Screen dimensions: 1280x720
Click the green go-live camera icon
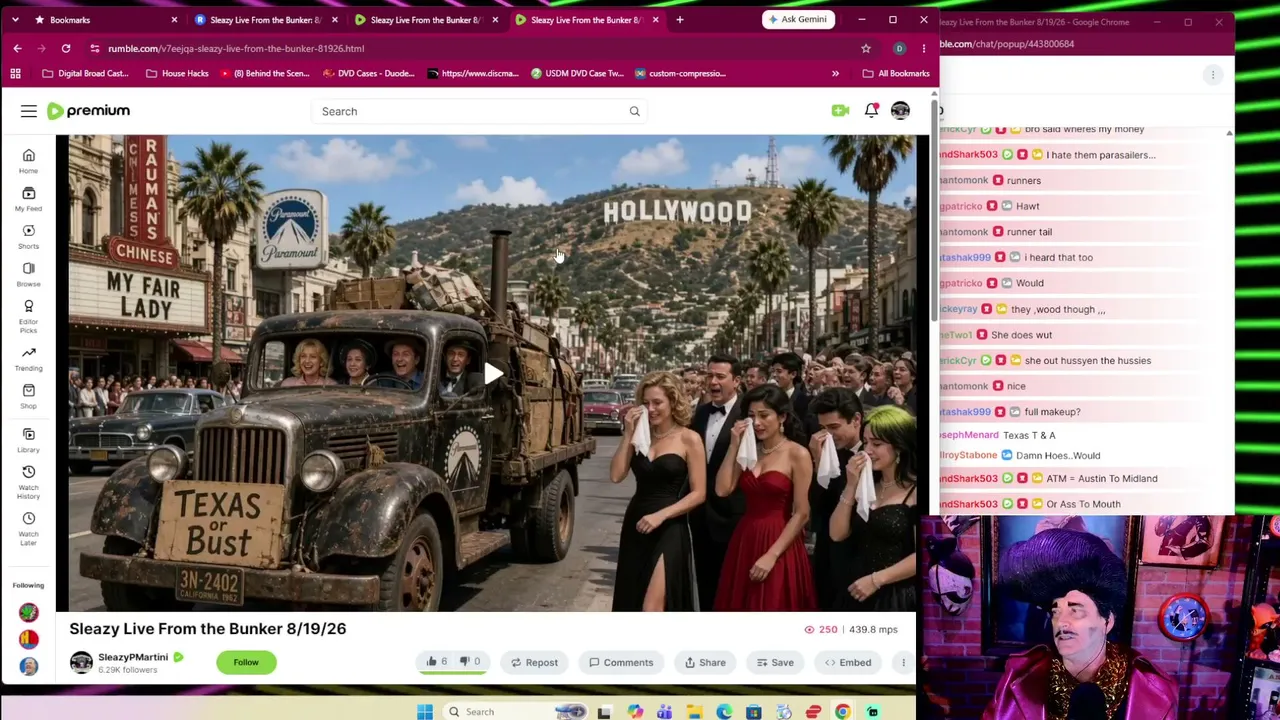[x=840, y=111]
